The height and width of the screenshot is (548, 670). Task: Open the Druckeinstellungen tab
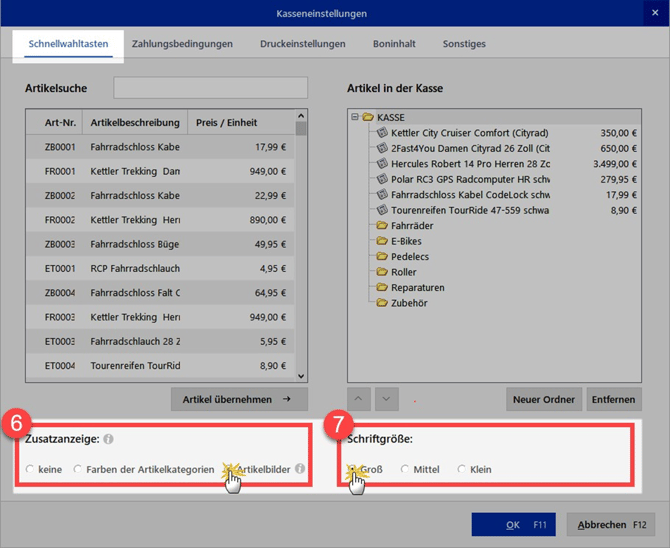[x=302, y=44]
